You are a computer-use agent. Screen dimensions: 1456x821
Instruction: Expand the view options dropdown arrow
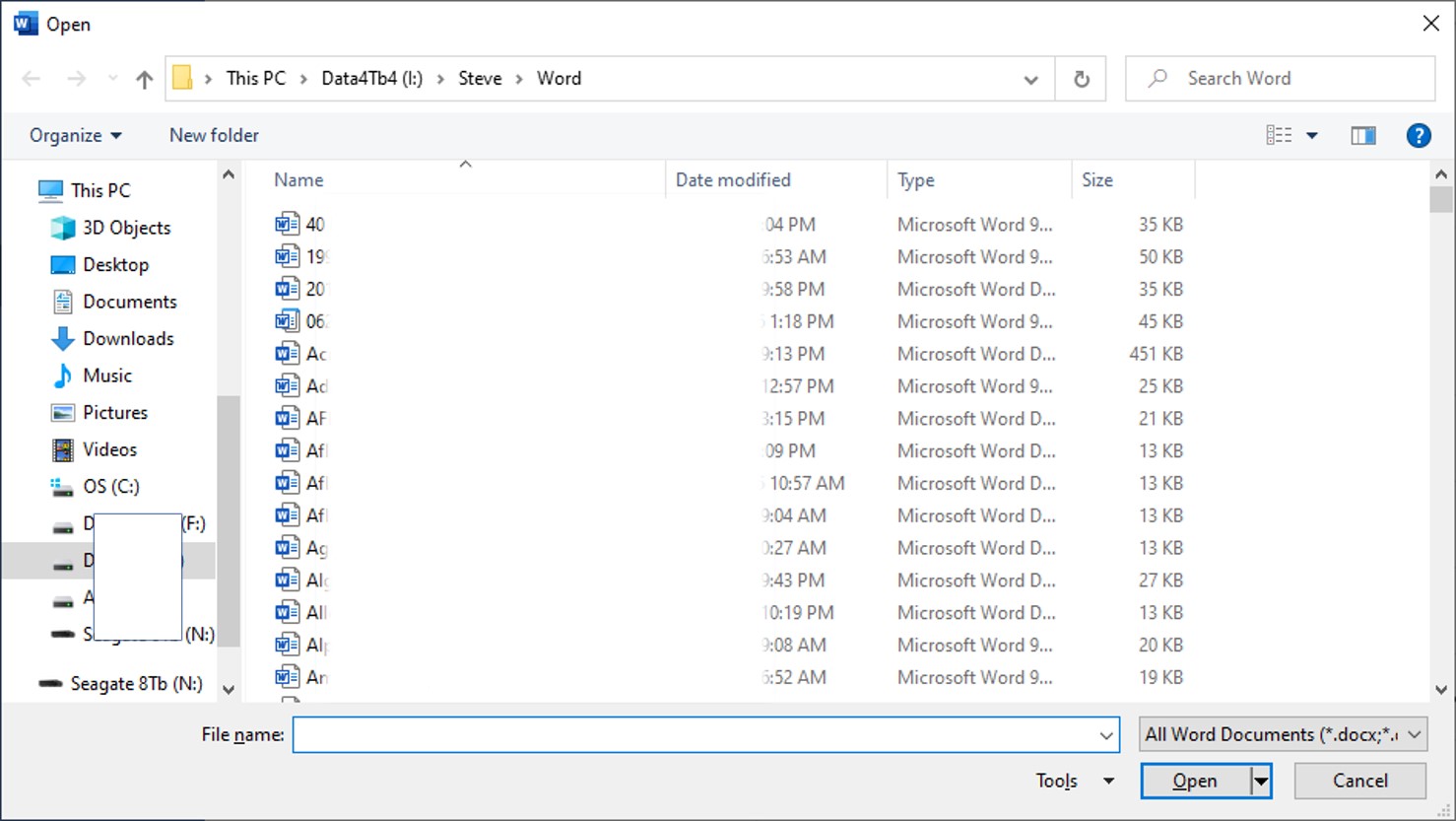click(1312, 136)
